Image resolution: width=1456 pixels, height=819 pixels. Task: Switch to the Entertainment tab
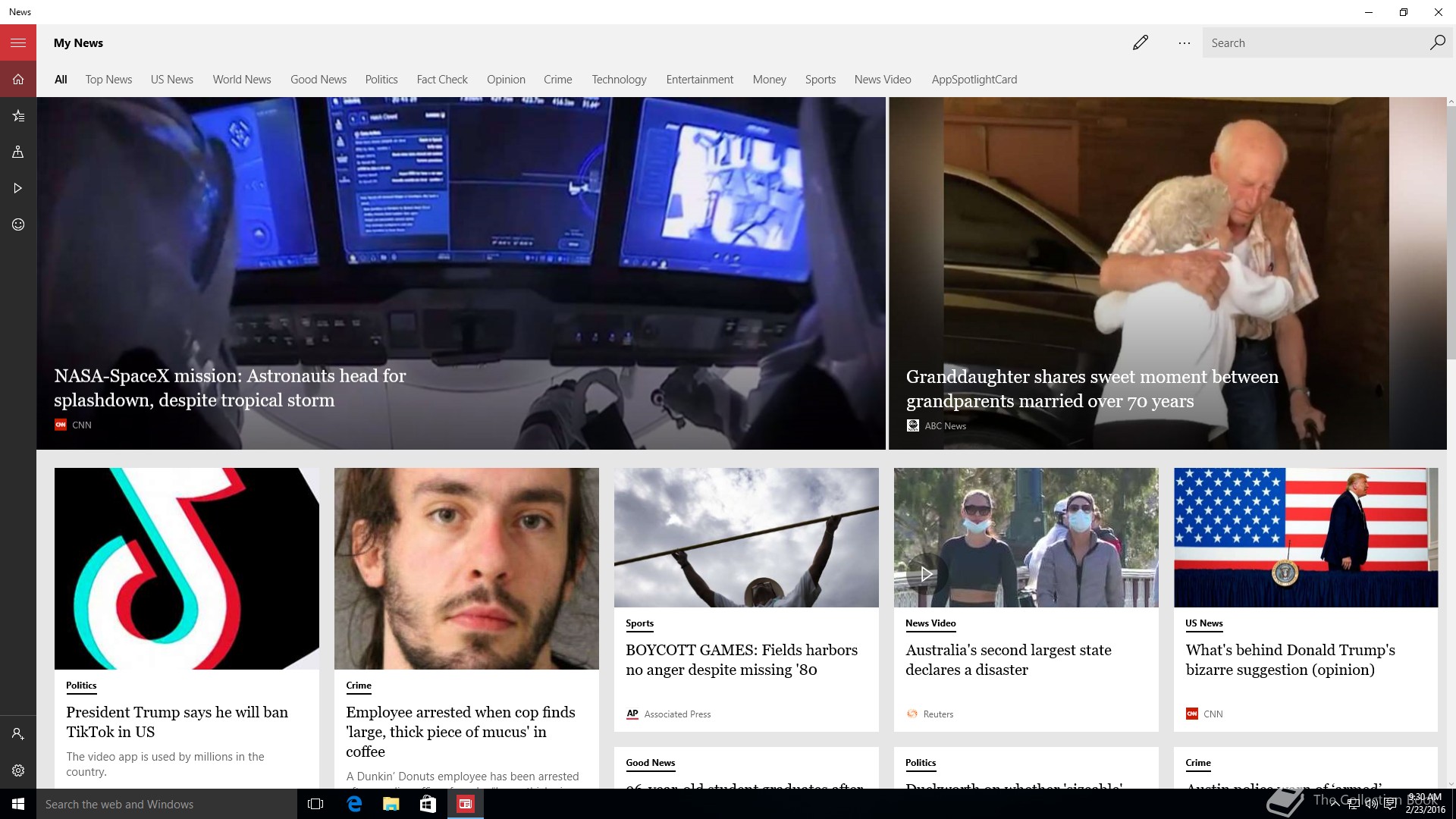click(x=700, y=80)
